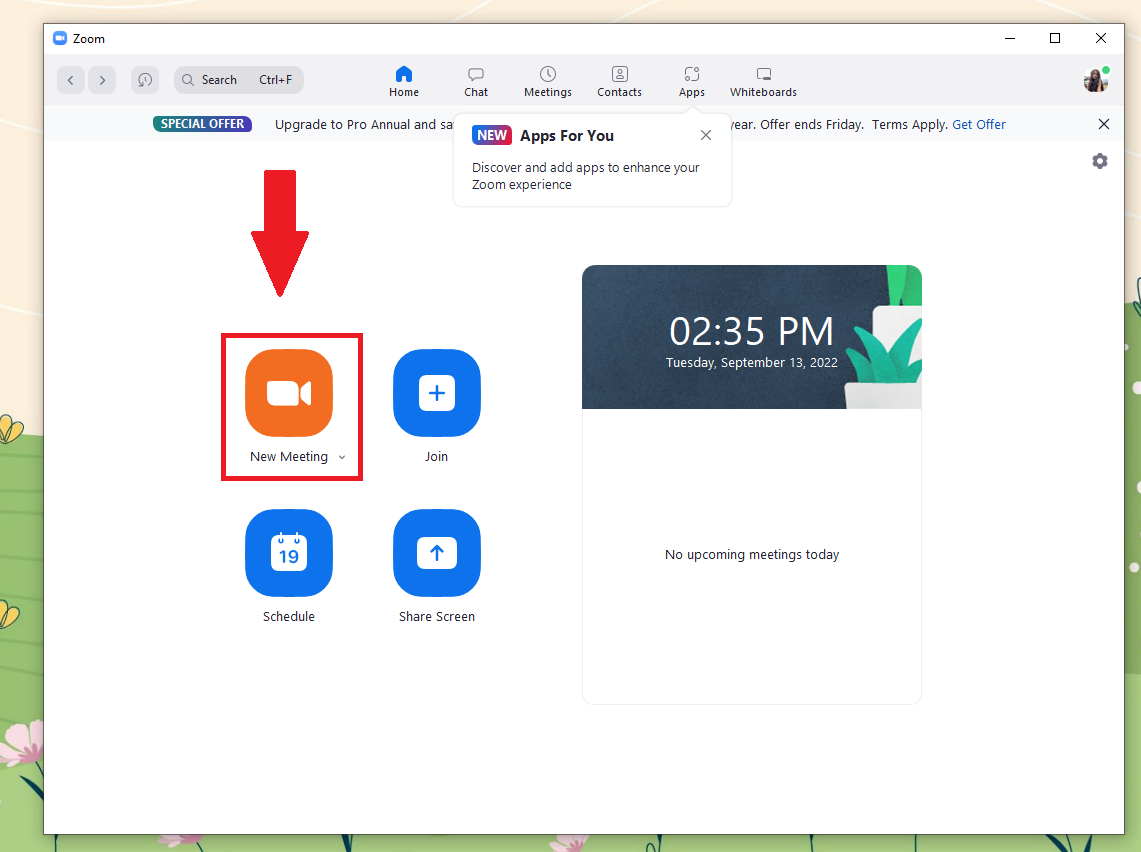Open settings via gear icon

[x=1100, y=161]
